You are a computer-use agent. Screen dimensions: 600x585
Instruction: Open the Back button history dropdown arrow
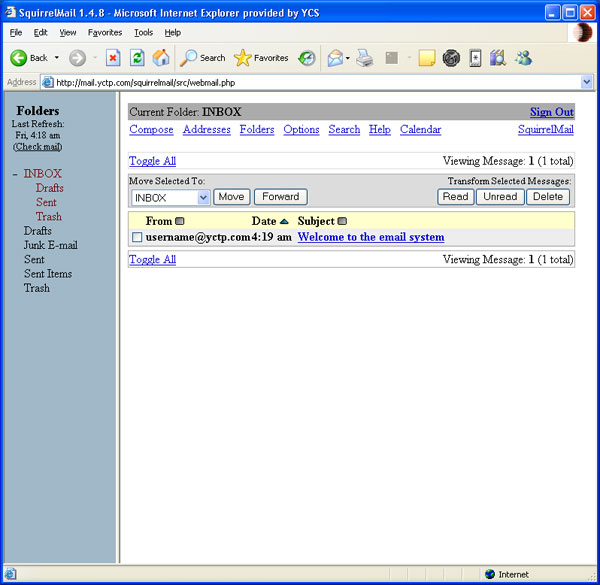coord(57,58)
